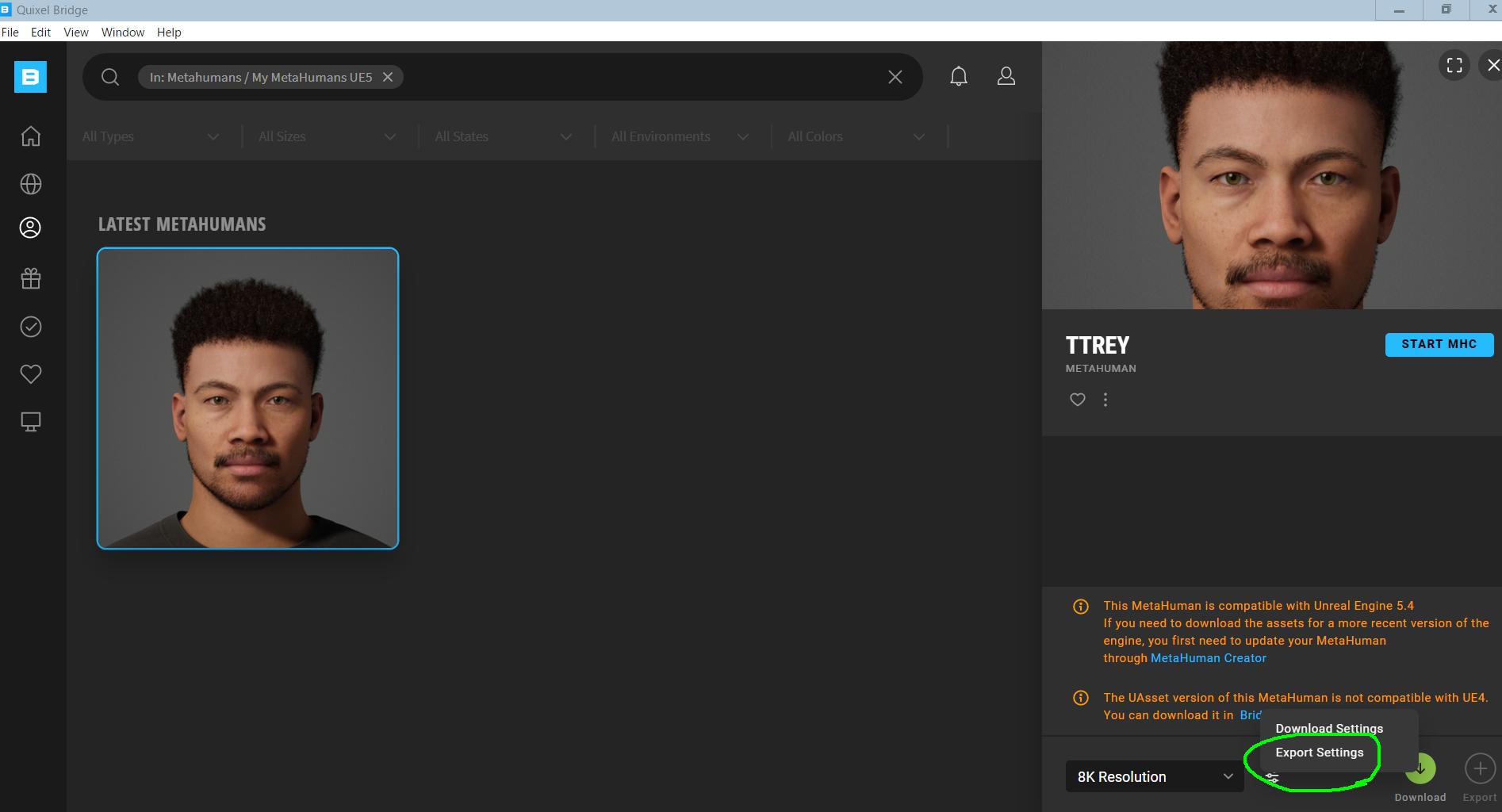Screen dimensions: 1502x812
Task: Open the Acquired checkmark sidebar icon
Action: [30, 327]
